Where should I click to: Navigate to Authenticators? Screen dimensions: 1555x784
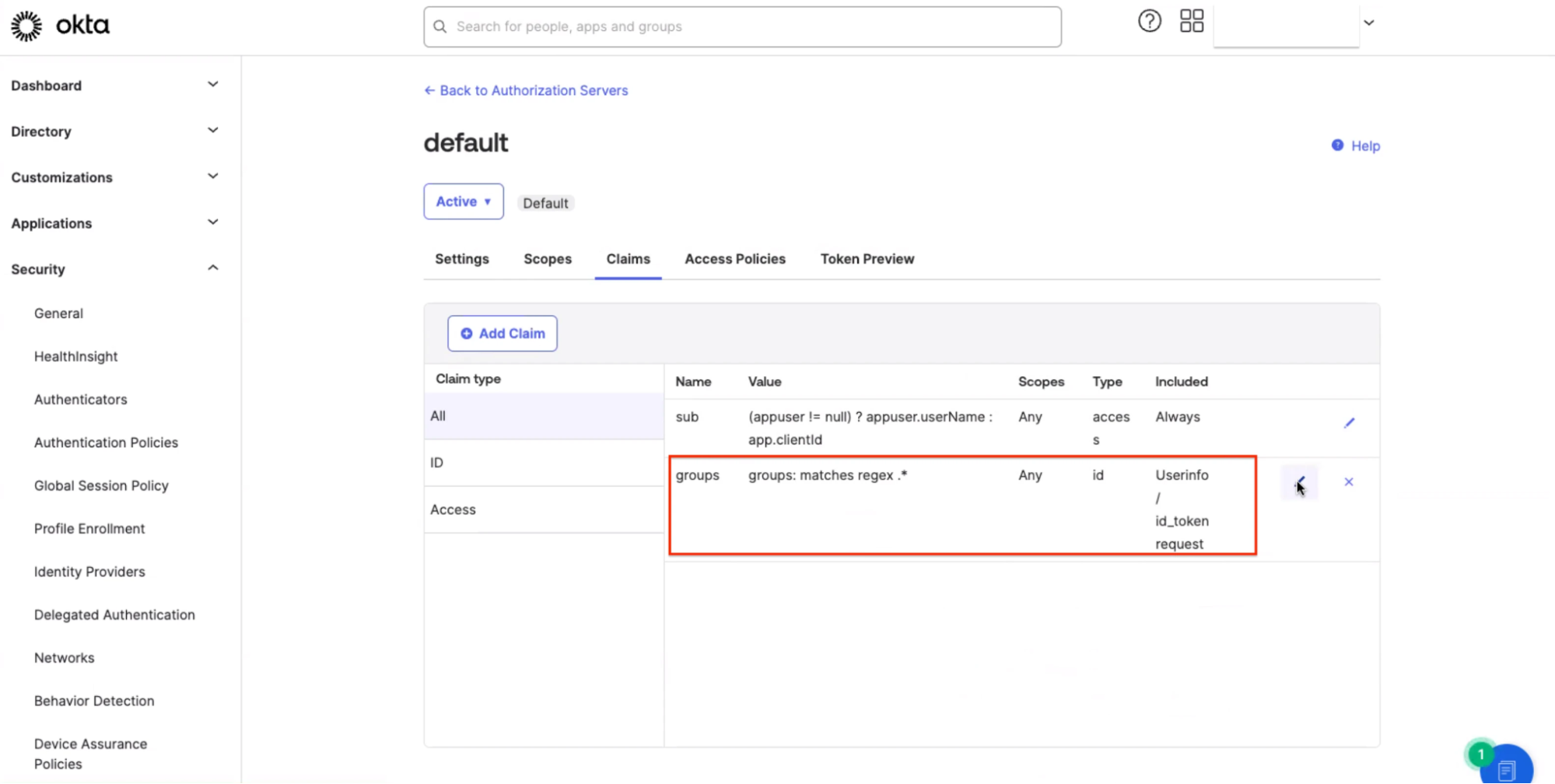point(80,399)
